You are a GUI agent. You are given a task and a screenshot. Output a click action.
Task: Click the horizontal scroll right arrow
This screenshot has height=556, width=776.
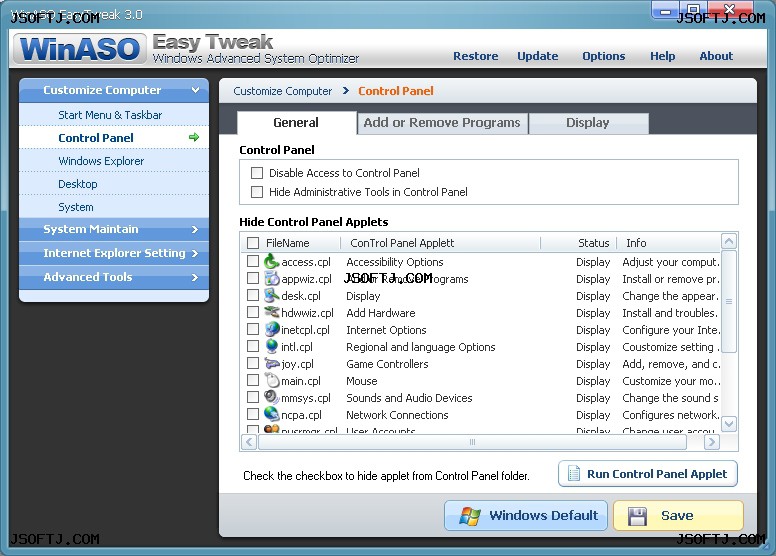click(712, 442)
